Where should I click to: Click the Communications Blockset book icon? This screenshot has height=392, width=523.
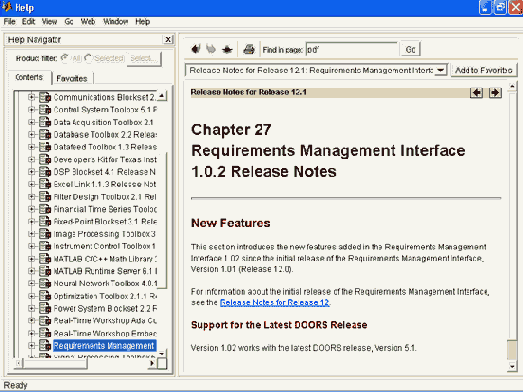coord(45,97)
